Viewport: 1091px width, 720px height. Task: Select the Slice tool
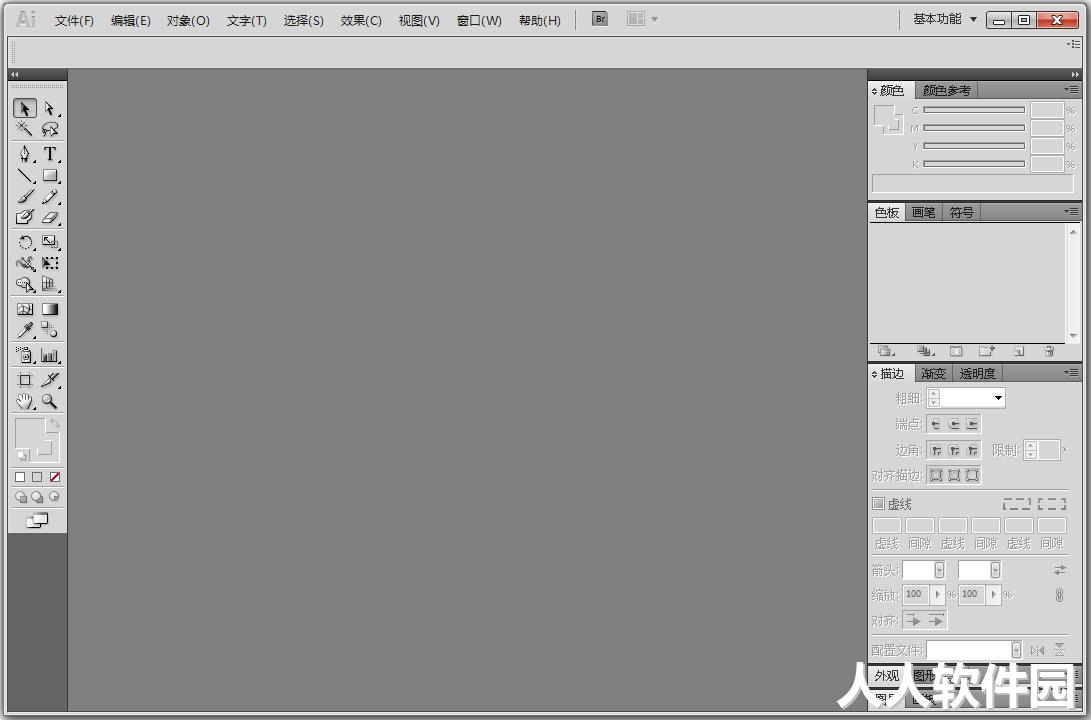click(x=49, y=380)
